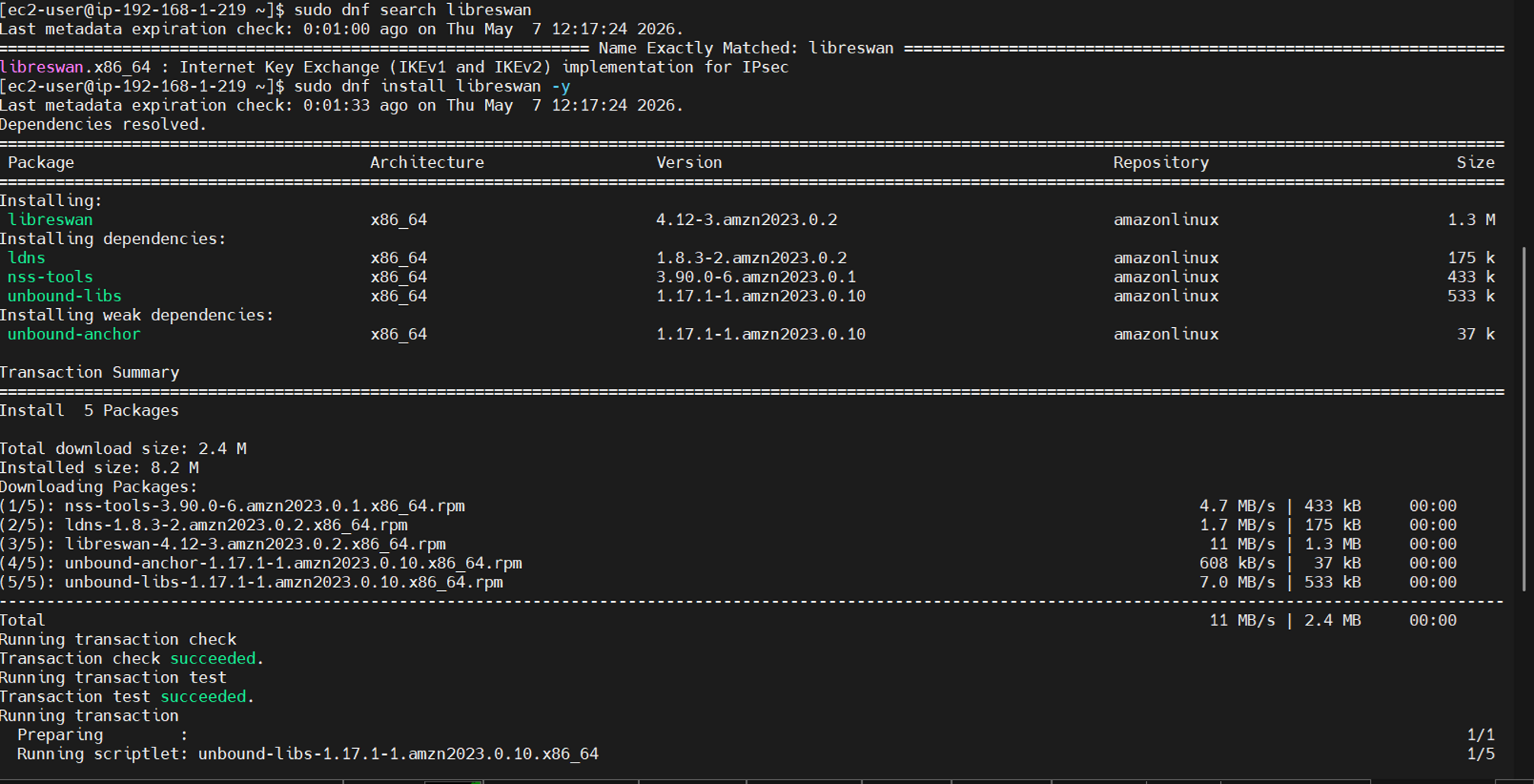The image size is (1534, 784).
Task: Select the 'nss-tools' package name in table
Action: (50, 277)
